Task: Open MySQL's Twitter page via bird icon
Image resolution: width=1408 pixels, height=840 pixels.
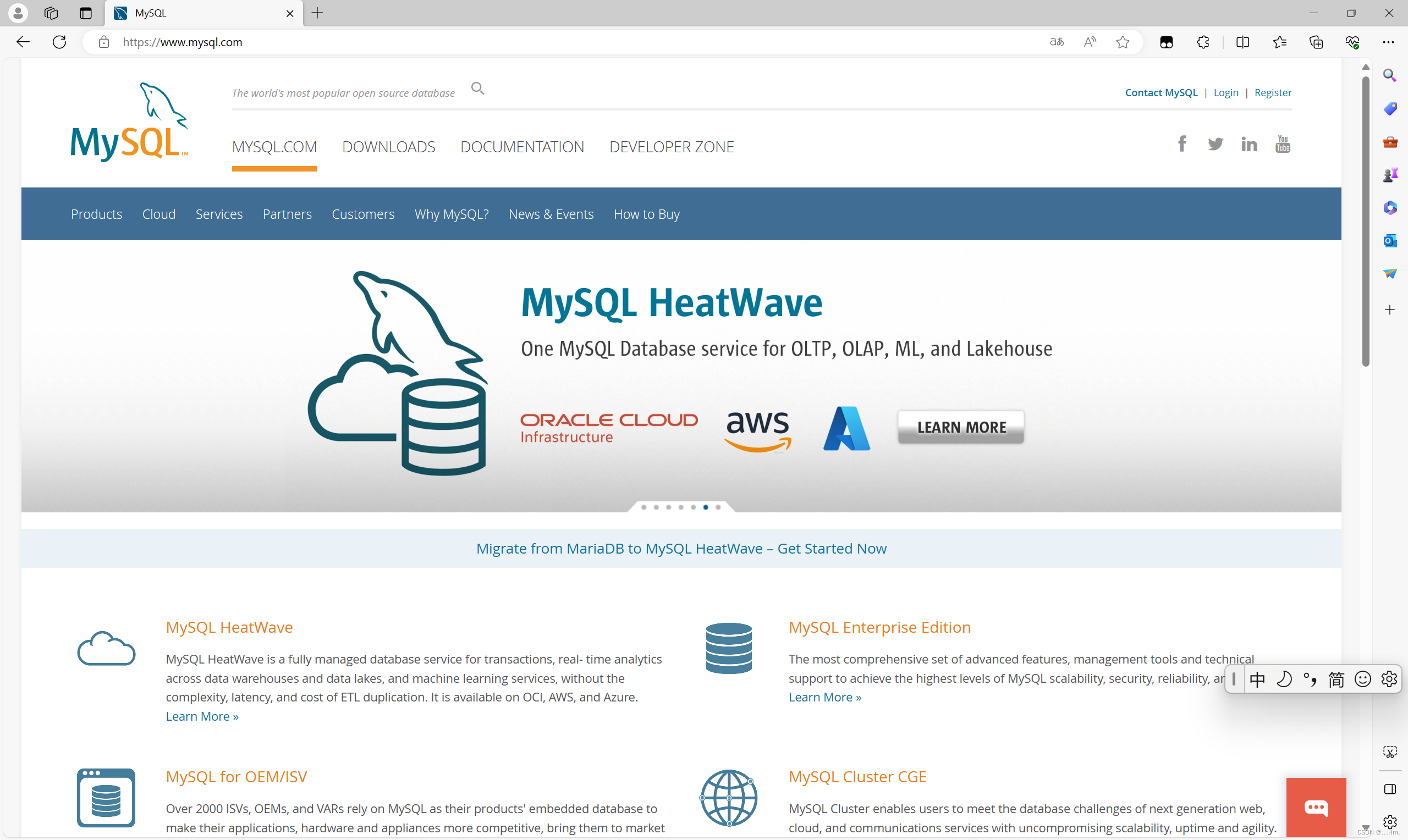Action: [1215, 144]
